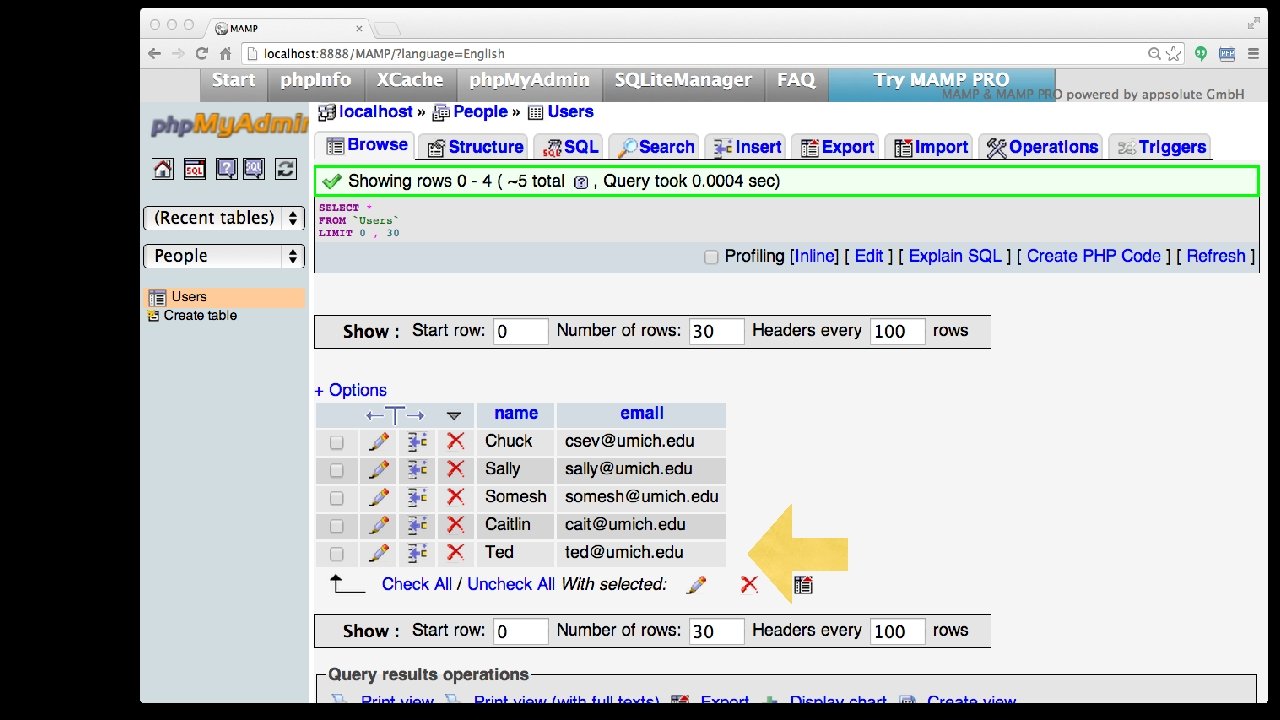Image resolution: width=1280 pixels, height=720 pixels.
Task: Open the SQL tab
Action: click(569, 147)
